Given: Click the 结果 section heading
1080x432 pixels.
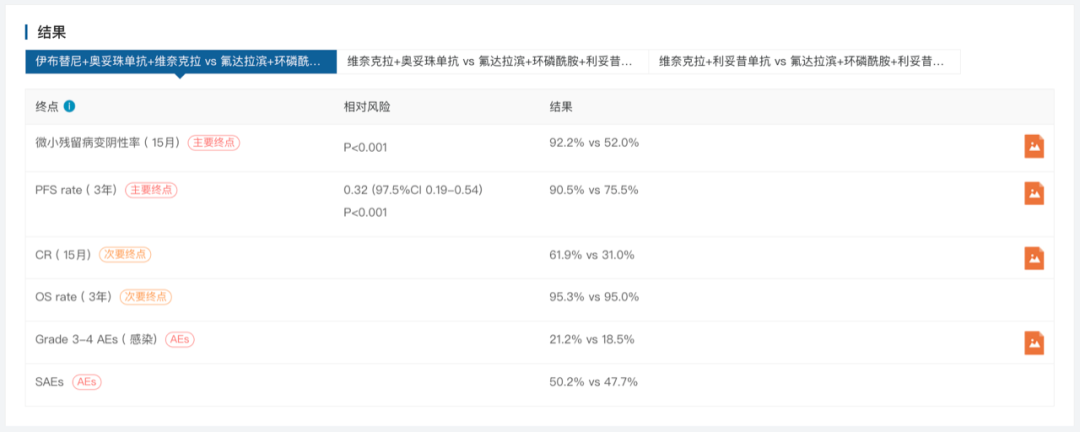Looking at the screenshot, I should (x=51, y=32).
